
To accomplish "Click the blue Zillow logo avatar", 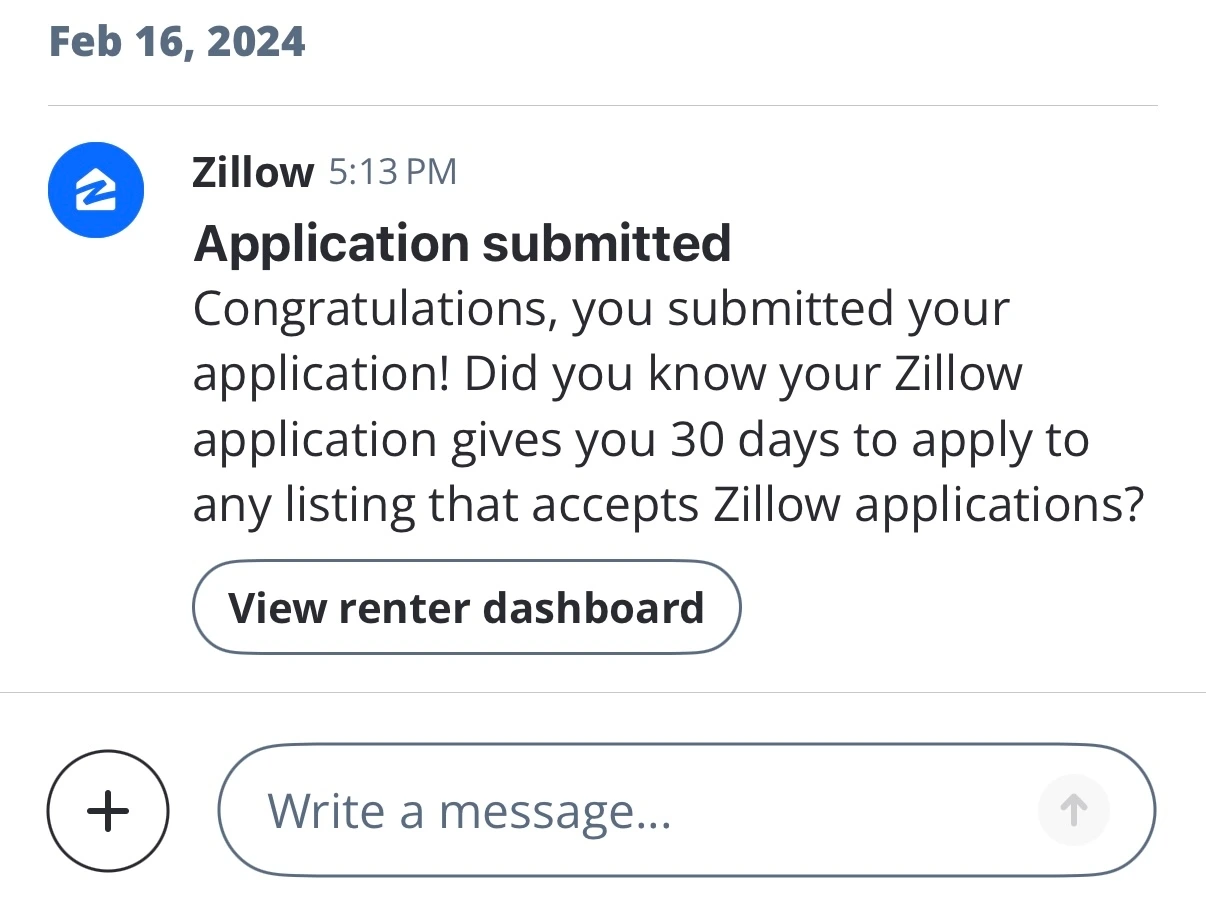I will click(x=96, y=190).
